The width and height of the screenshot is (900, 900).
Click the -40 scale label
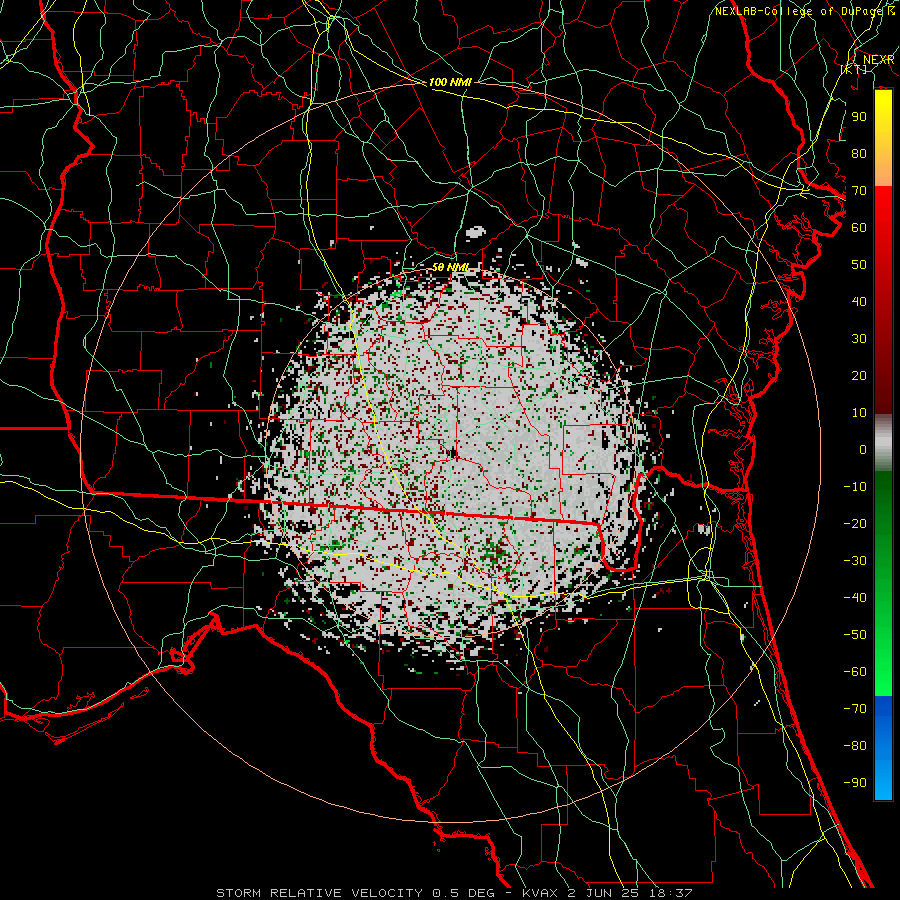pos(855,598)
